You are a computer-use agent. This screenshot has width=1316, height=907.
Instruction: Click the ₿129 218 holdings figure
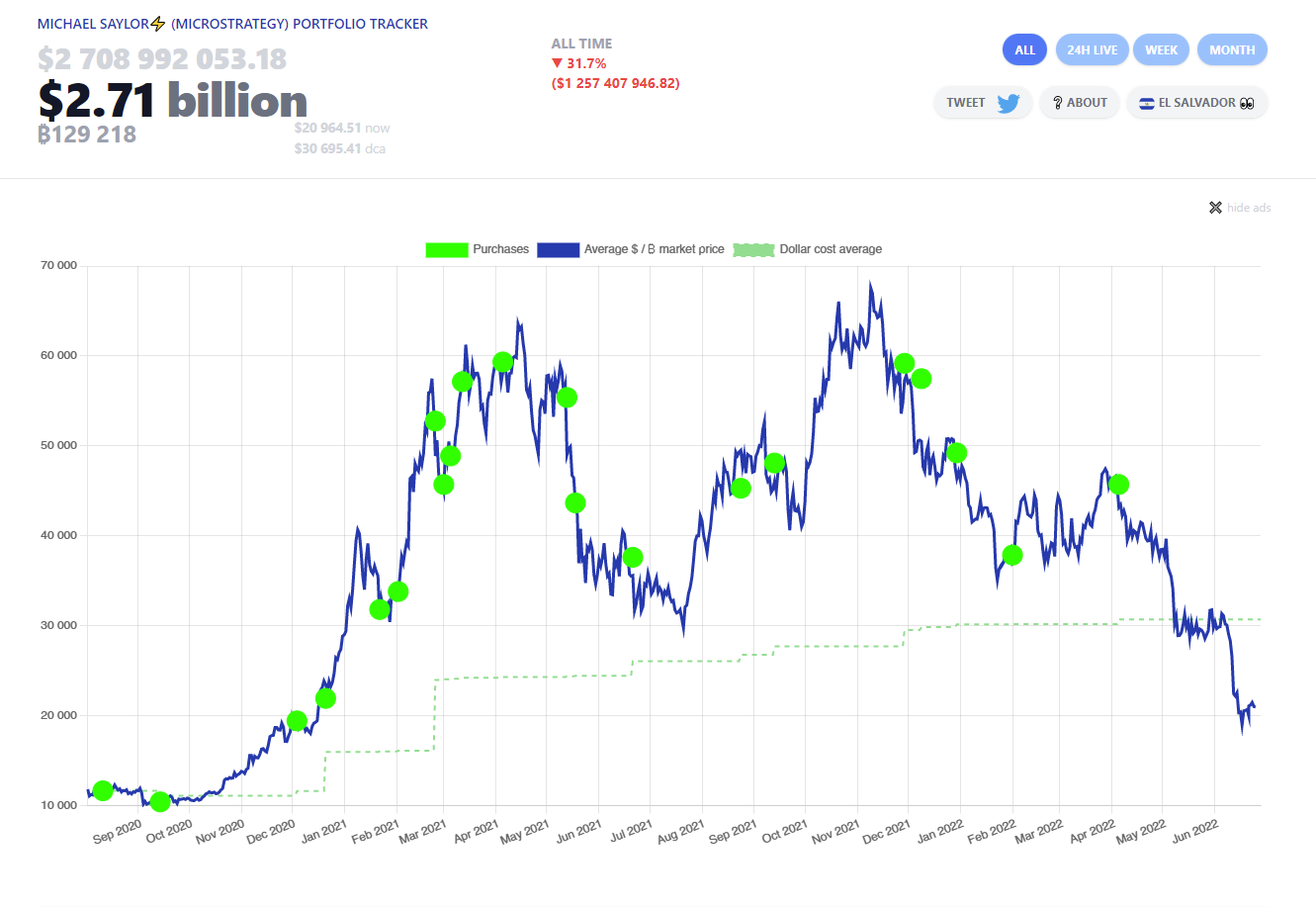[x=87, y=135]
